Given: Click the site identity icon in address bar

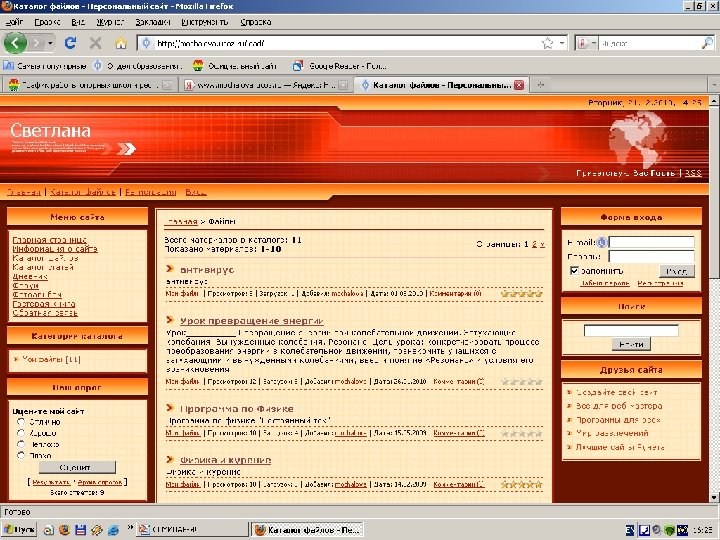Looking at the screenshot, I should click(x=146, y=43).
